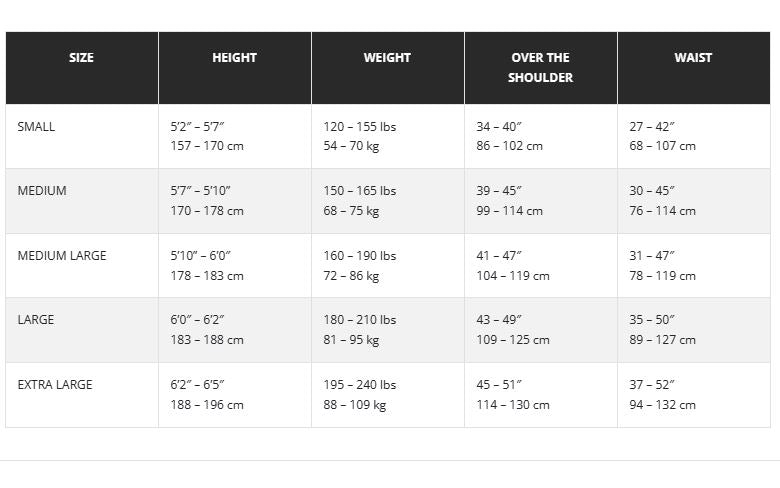Click the WAIST column header
This screenshot has height=488, width=780.
pos(693,58)
